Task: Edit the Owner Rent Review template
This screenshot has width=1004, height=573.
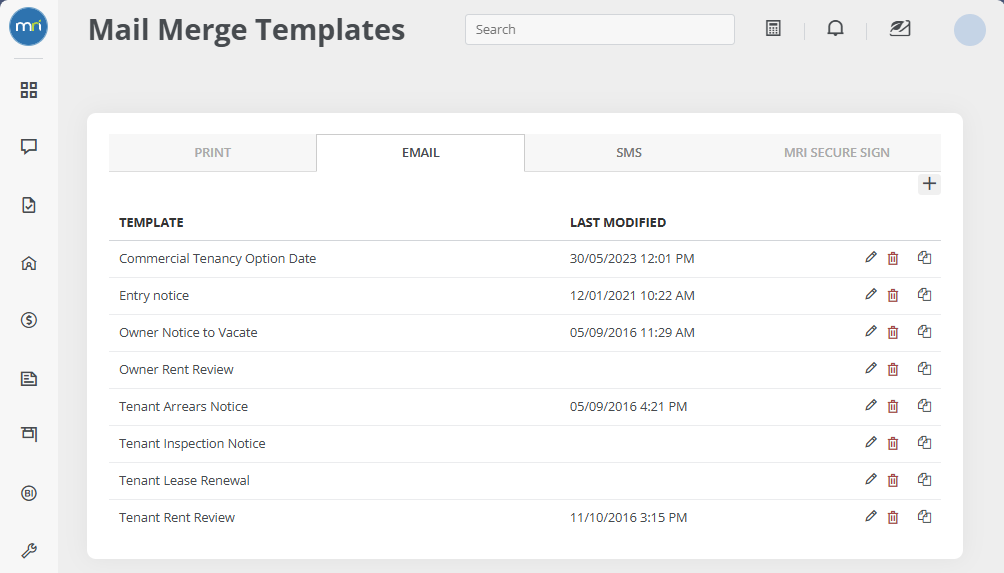Action: click(x=871, y=369)
